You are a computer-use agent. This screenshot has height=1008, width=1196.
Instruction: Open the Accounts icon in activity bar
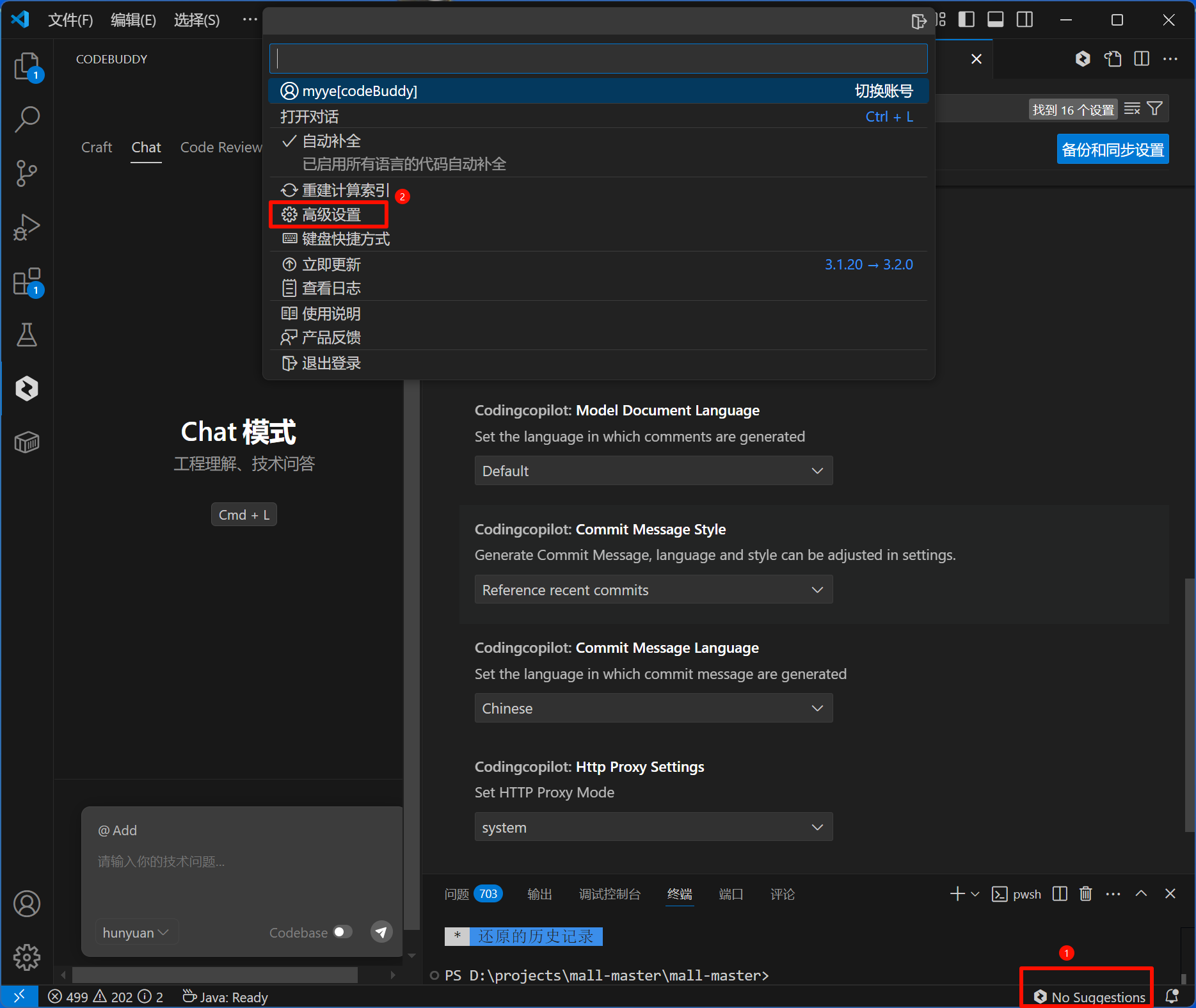[27, 904]
